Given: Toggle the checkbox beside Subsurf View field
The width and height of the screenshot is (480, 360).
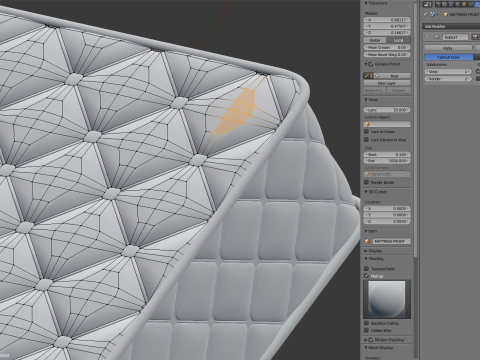Looking at the screenshot, I should [478, 71].
